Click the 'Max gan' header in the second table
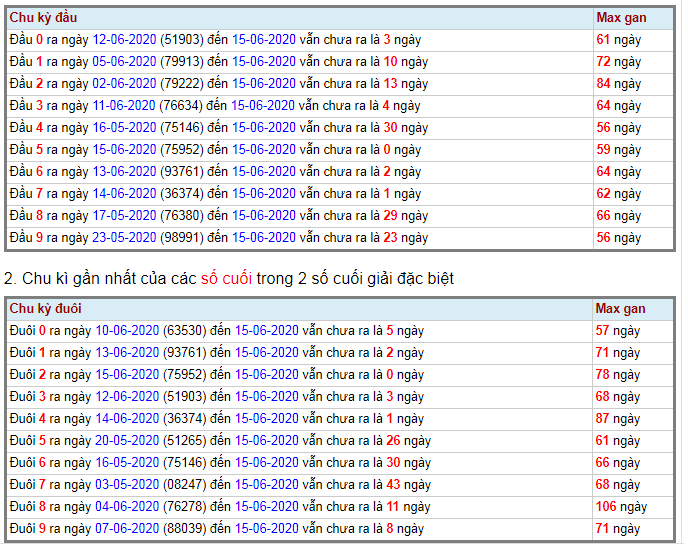This screenshot has height=552, width=694. coord(620,309)
